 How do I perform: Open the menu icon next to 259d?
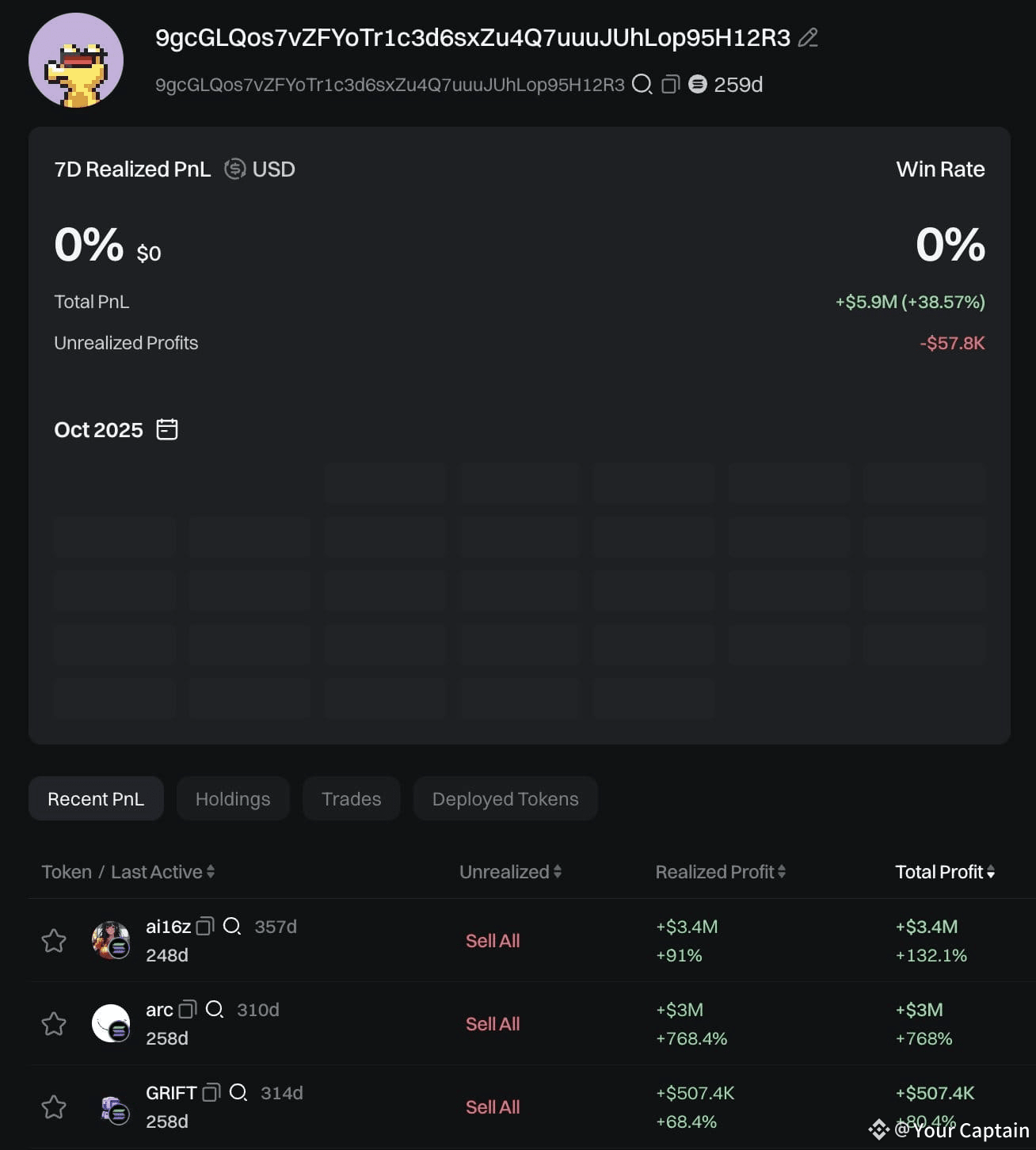point(697,84)
